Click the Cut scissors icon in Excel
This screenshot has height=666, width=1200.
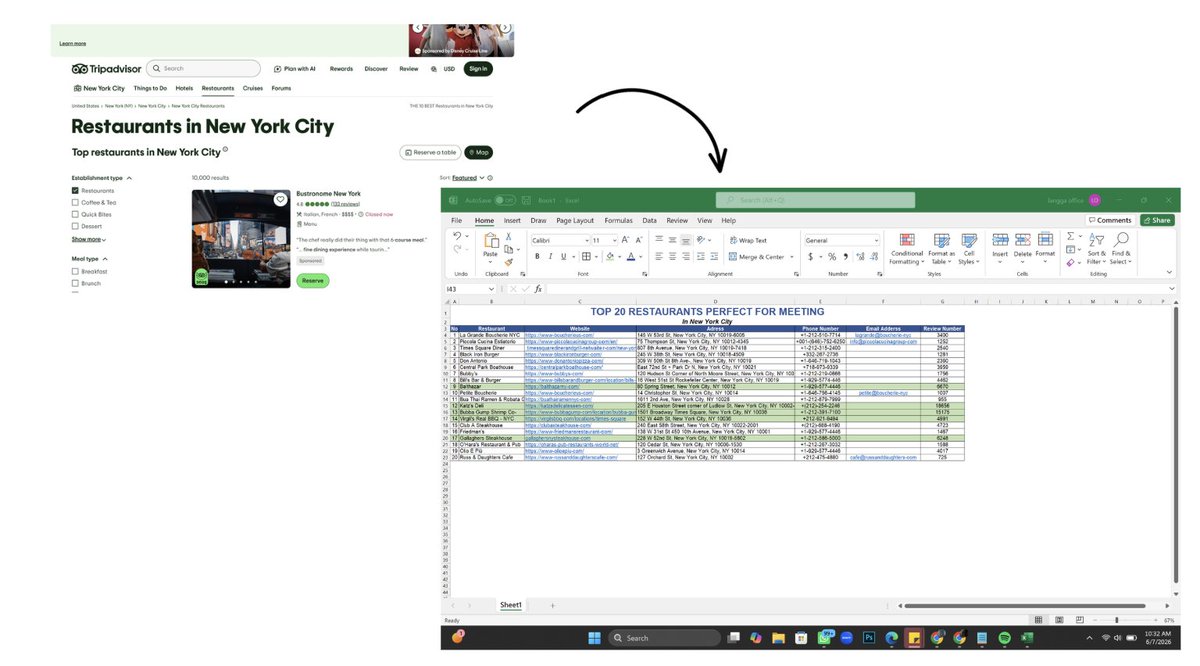508,237
